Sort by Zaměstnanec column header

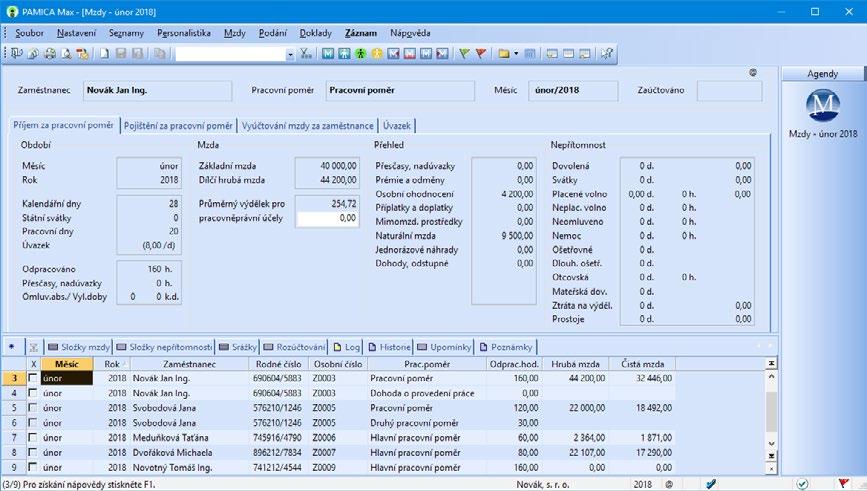189,364
